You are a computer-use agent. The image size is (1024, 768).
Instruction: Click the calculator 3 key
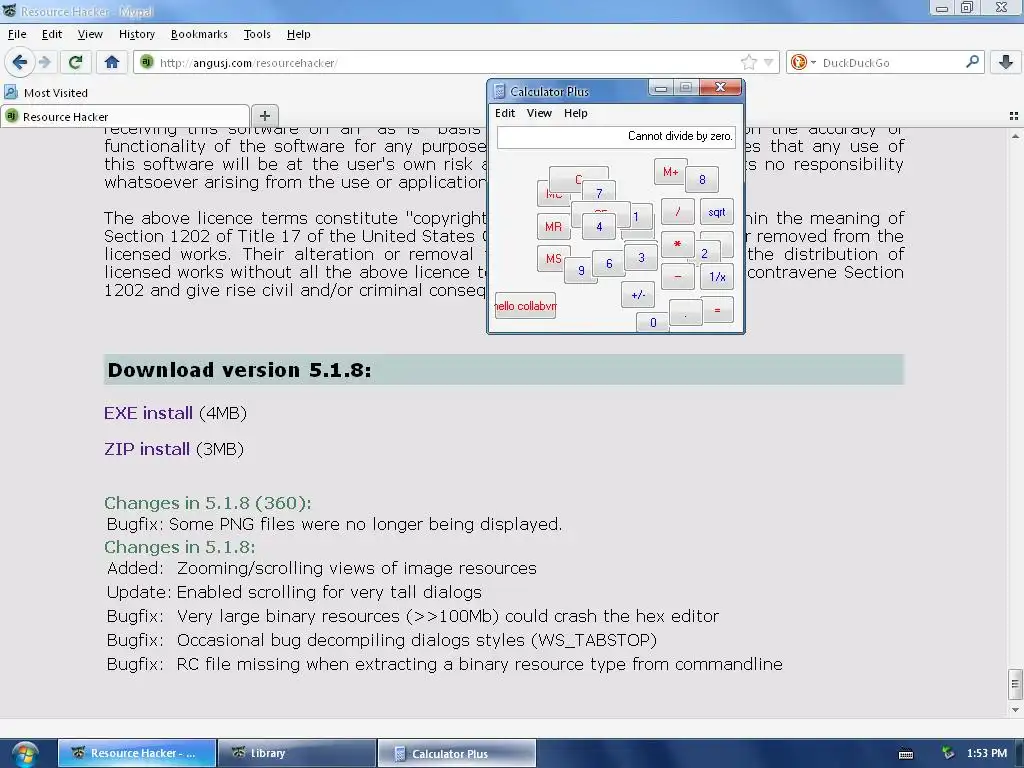[641, 257]
